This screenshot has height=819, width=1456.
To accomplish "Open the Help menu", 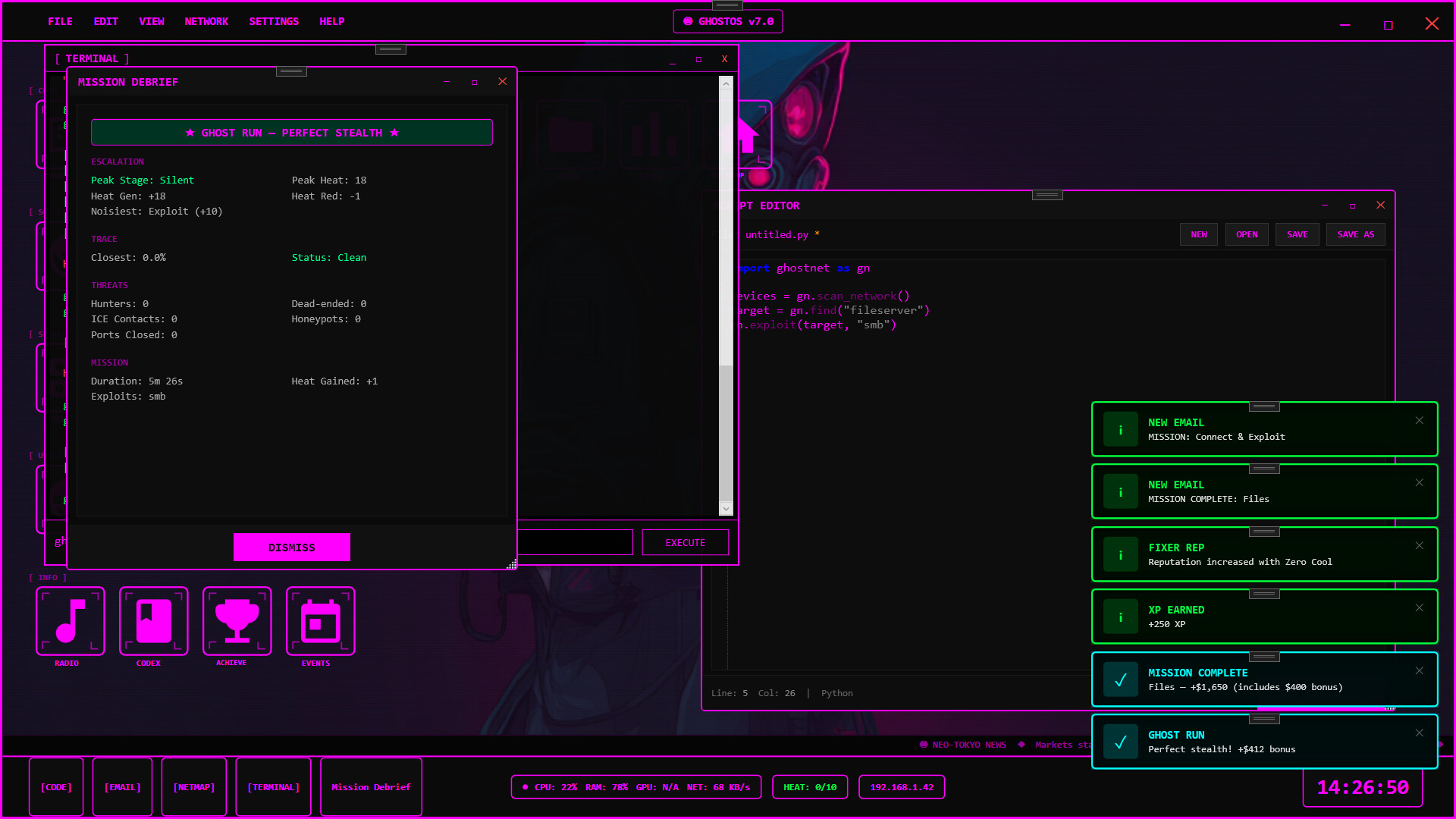I will click(331, 21).
